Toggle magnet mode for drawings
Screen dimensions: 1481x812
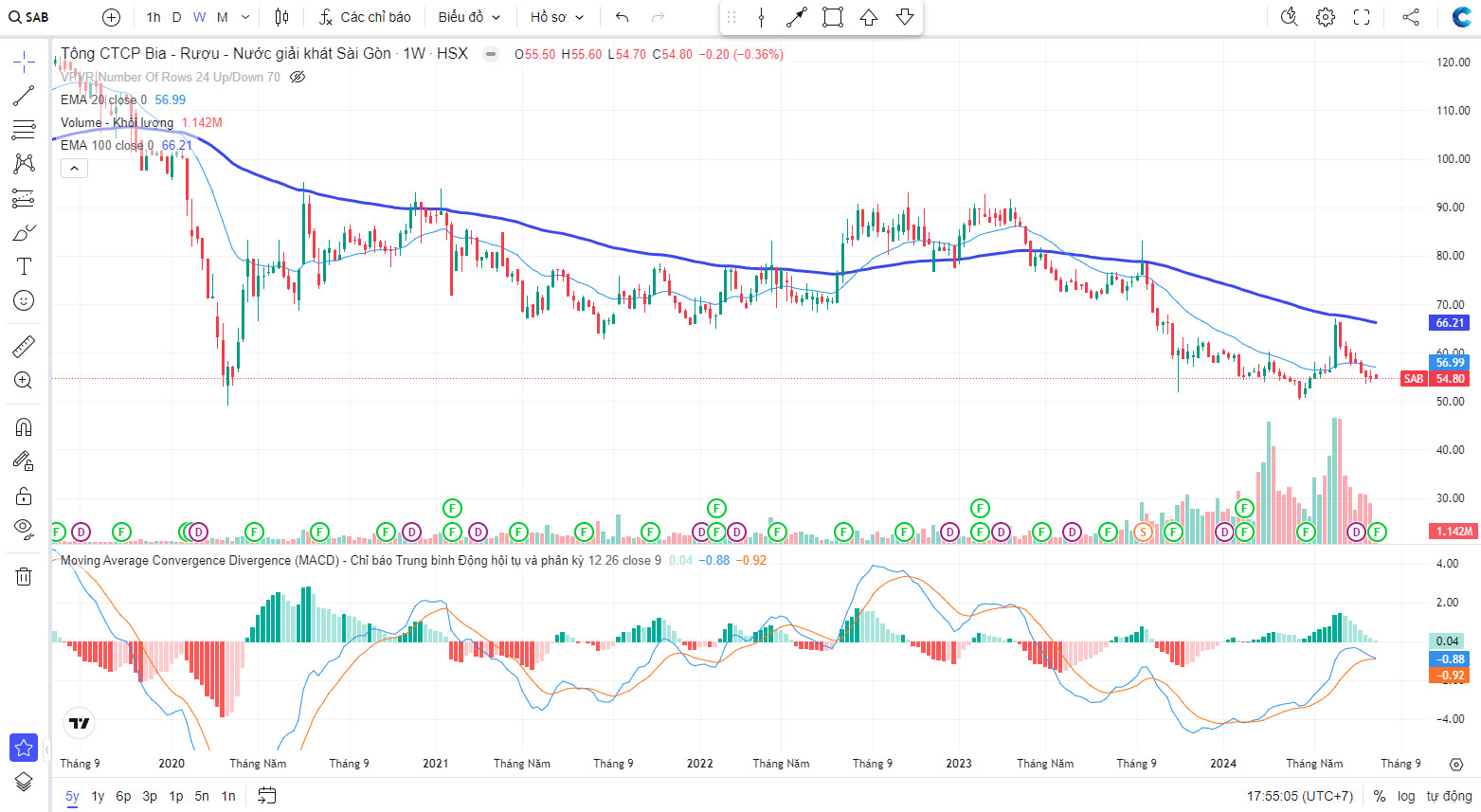point(24,427)
